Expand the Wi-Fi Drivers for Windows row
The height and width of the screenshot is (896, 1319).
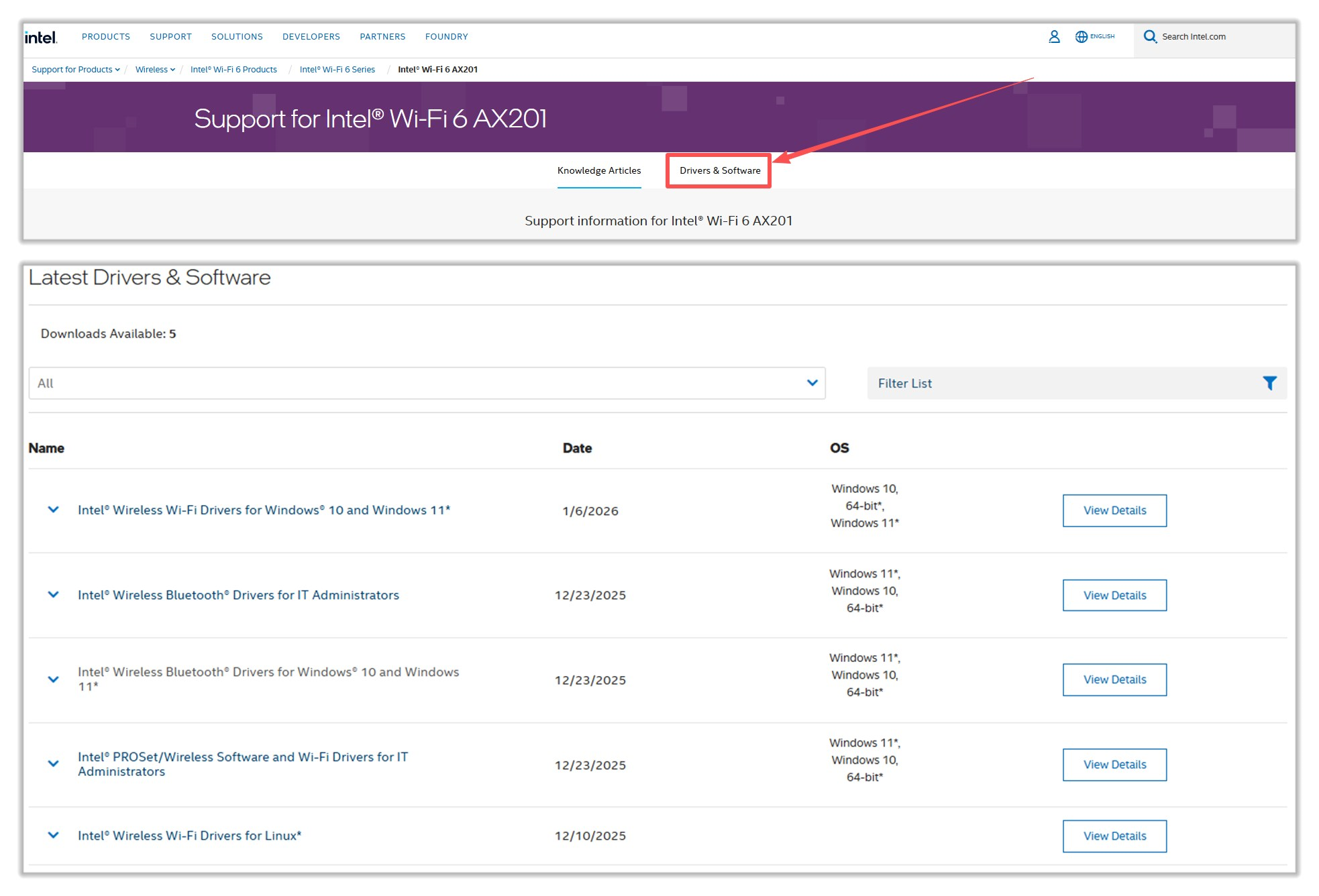pyautogui.click(x=54, y=510)
